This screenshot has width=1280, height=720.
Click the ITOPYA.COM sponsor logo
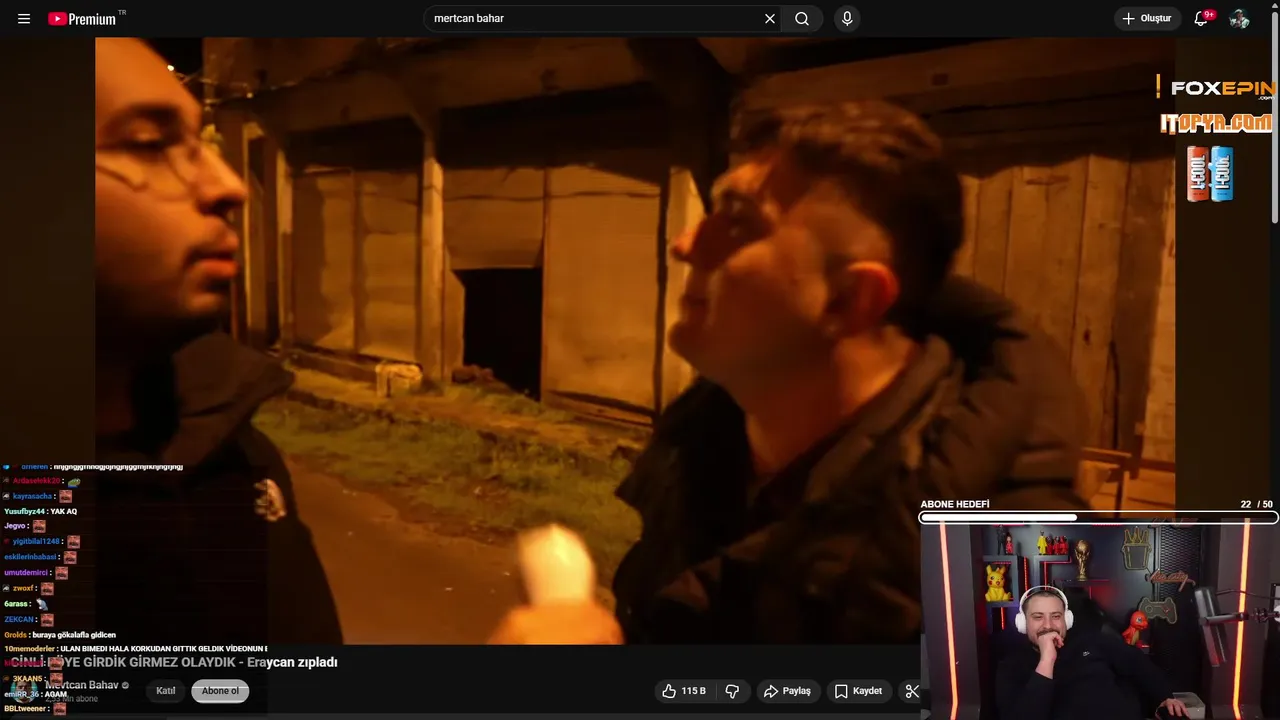coord(1216,124)
